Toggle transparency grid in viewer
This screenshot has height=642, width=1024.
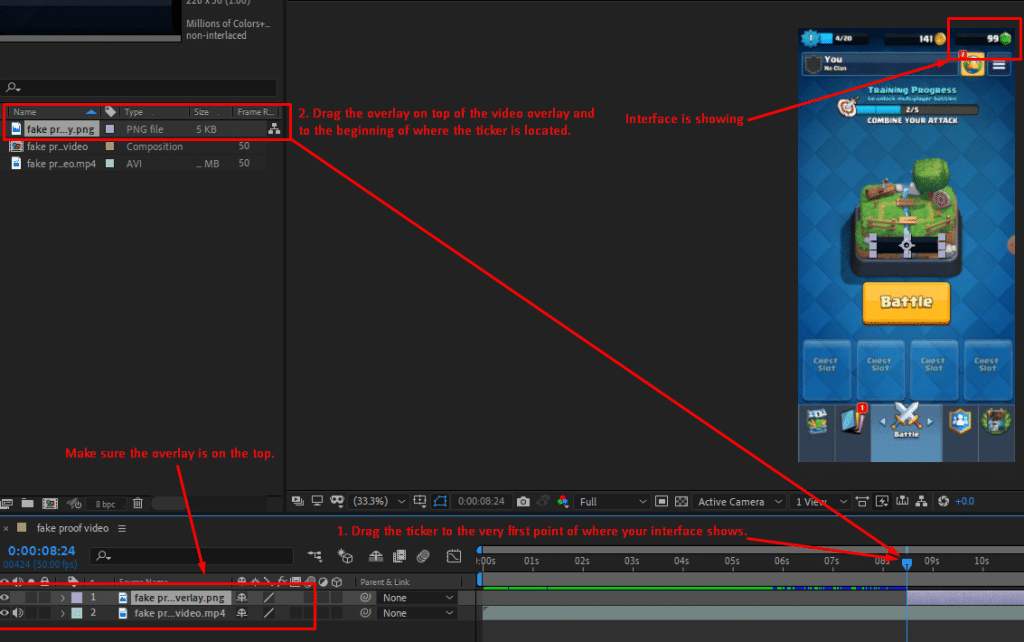point(681,502)
